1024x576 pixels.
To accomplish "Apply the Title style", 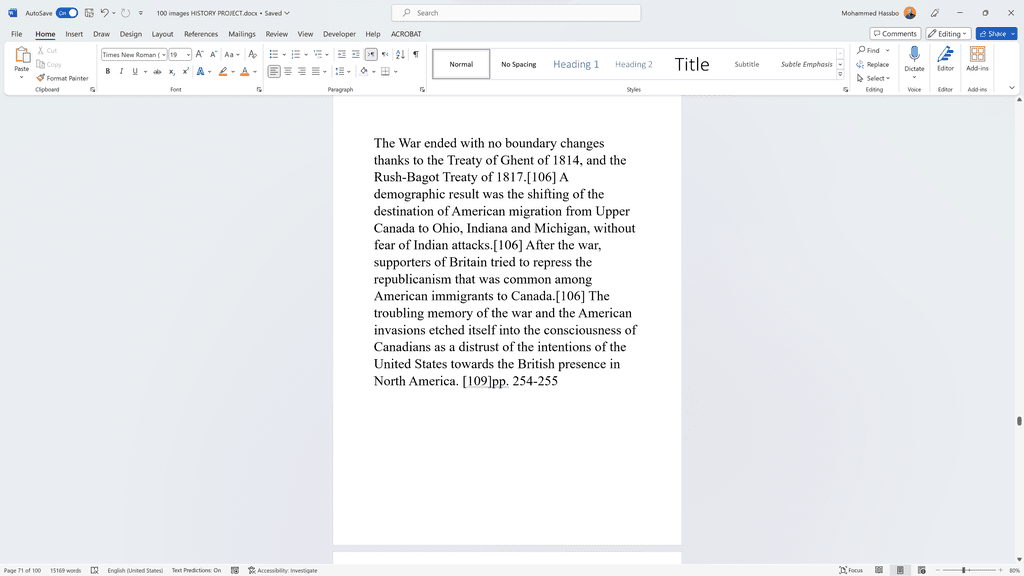I will [x=692, y=64].
